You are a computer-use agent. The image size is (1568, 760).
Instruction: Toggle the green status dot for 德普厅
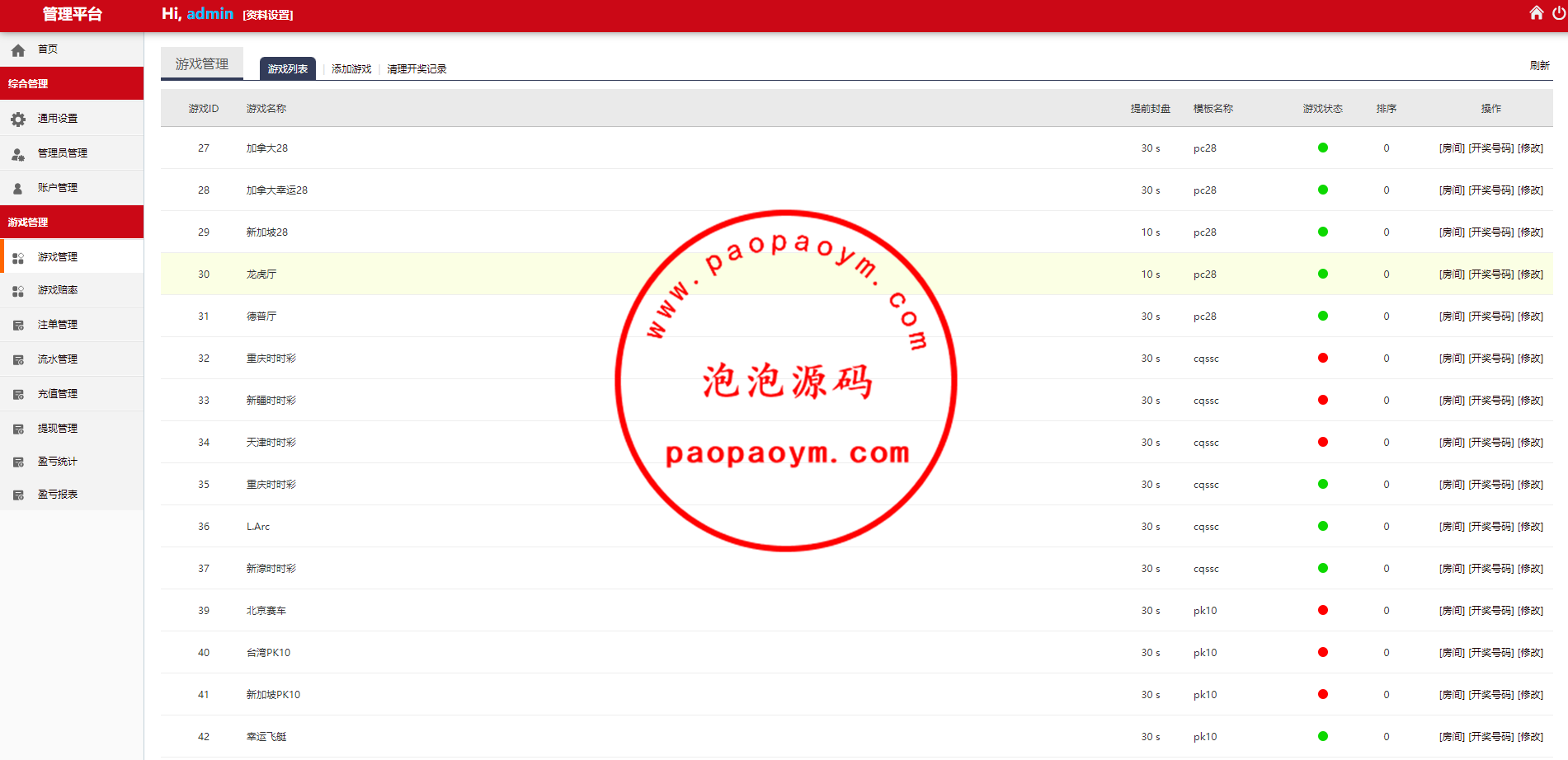[x=1323, y=316]
